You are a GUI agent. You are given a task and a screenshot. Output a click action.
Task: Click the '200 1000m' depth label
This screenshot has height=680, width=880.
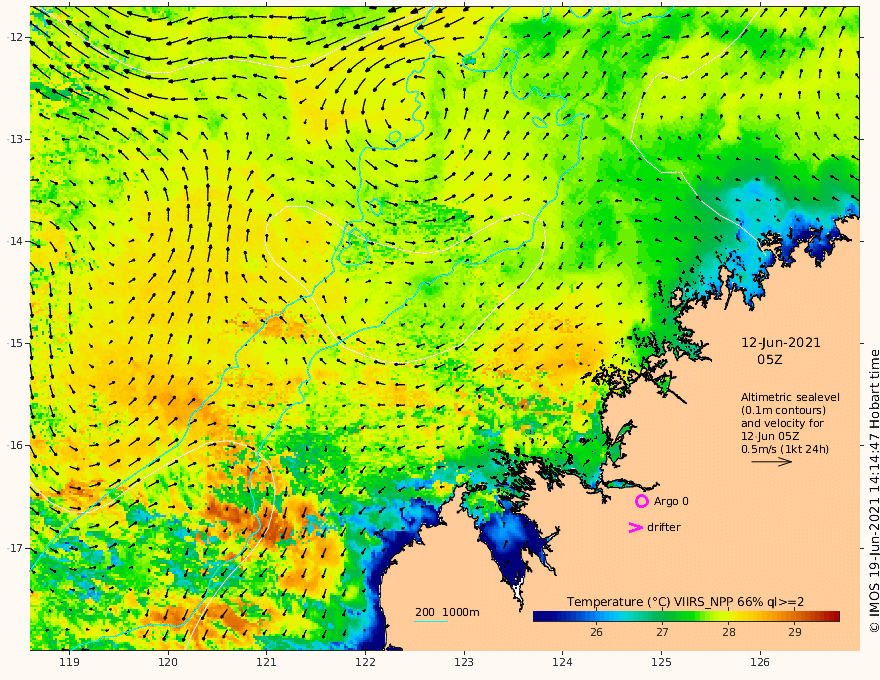(x=447, y=612)
